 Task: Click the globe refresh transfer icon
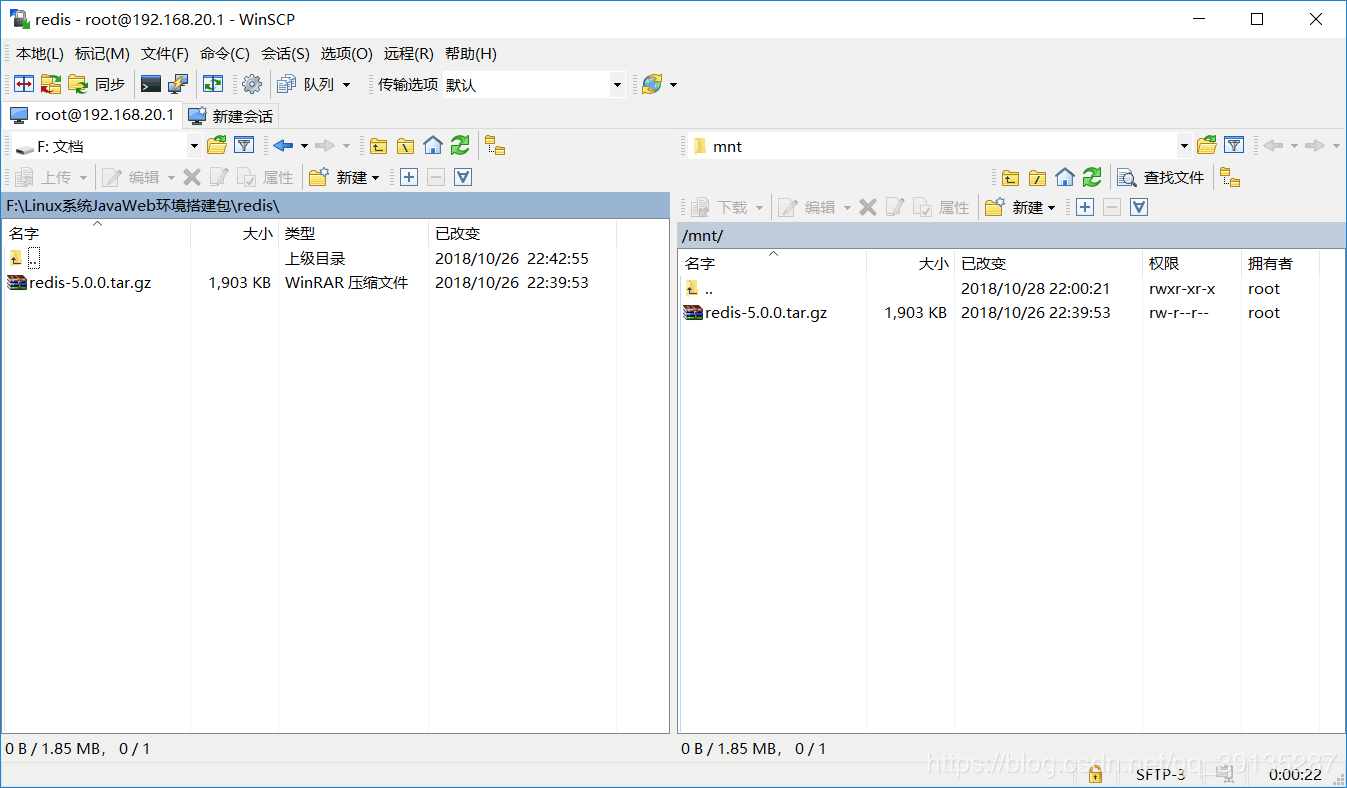[x=651, y=85]
